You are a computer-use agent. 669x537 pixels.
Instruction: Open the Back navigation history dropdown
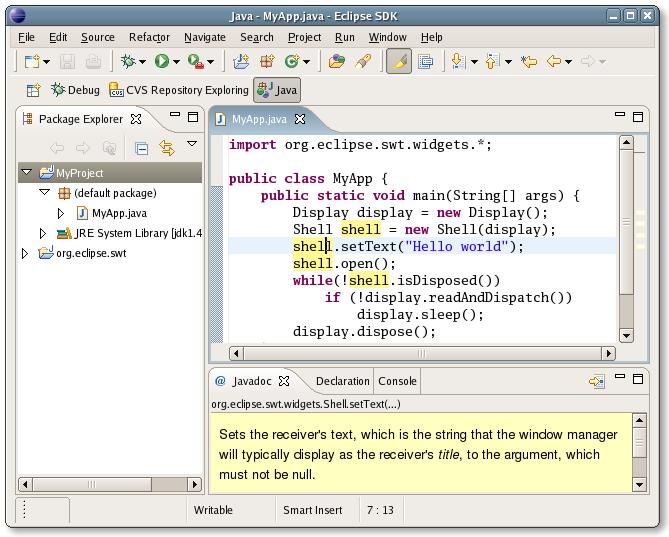568,62
